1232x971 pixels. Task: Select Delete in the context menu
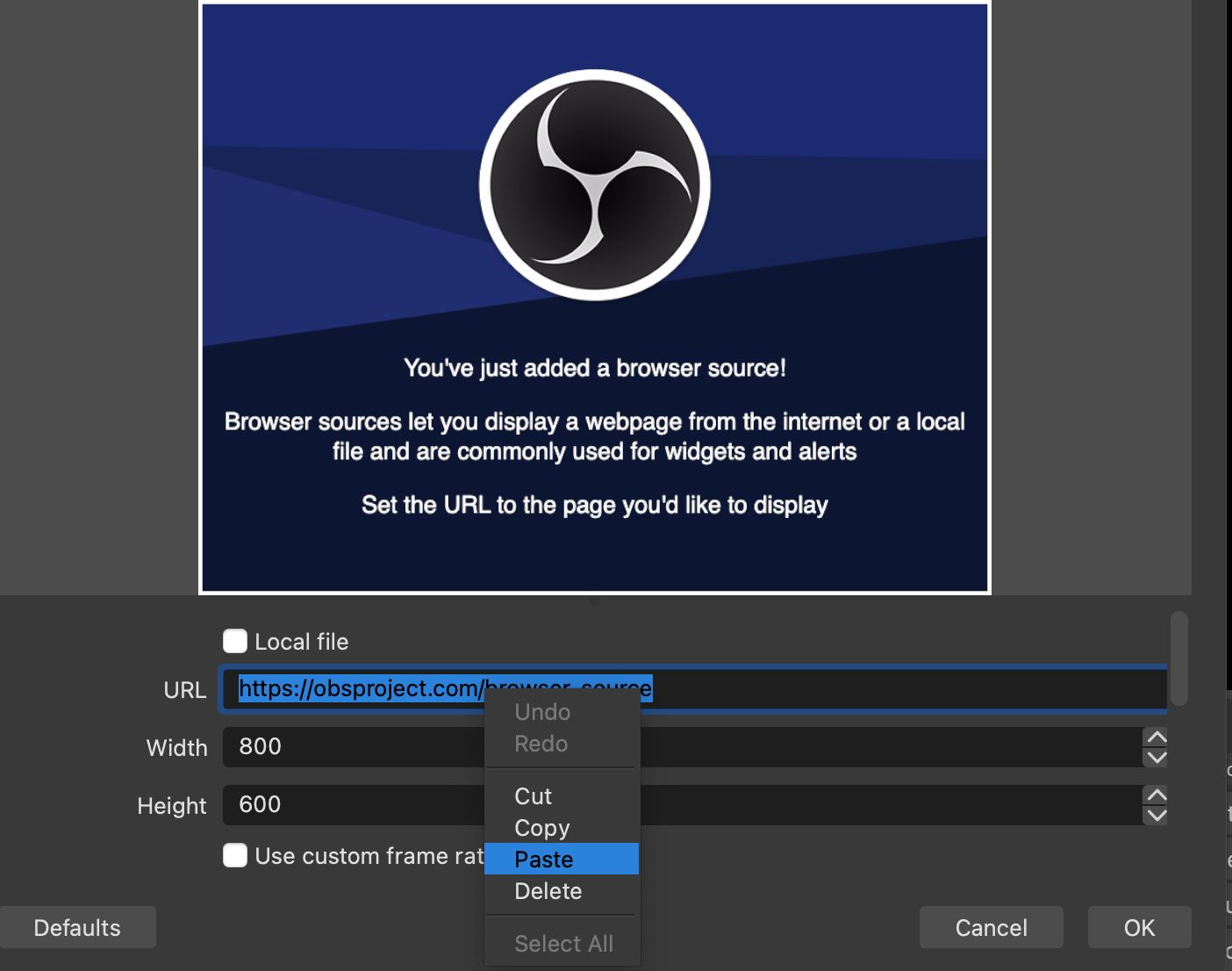(548, 890)
